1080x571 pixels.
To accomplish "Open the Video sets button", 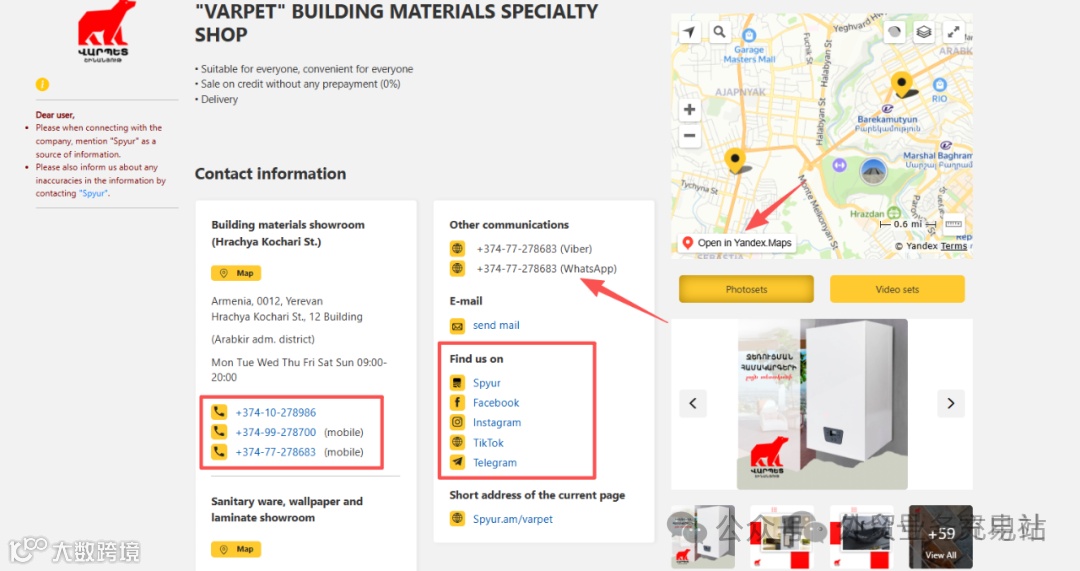I will (x=897, y=289).
